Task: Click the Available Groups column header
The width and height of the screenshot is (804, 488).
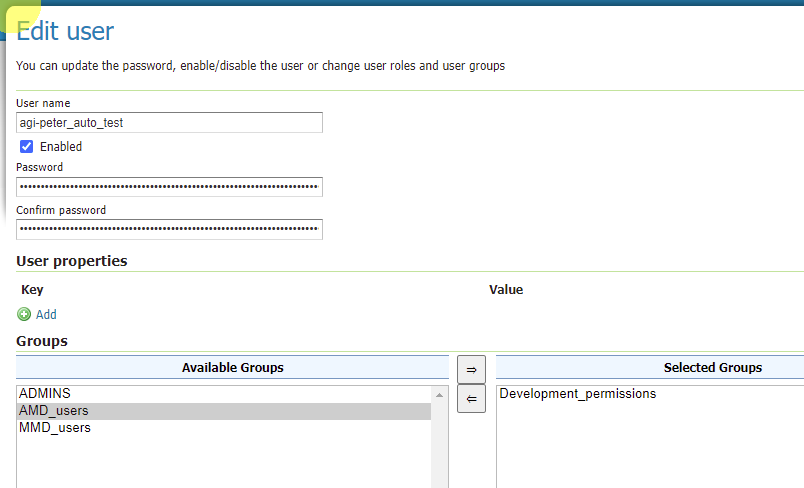Action: coord(232,368)
